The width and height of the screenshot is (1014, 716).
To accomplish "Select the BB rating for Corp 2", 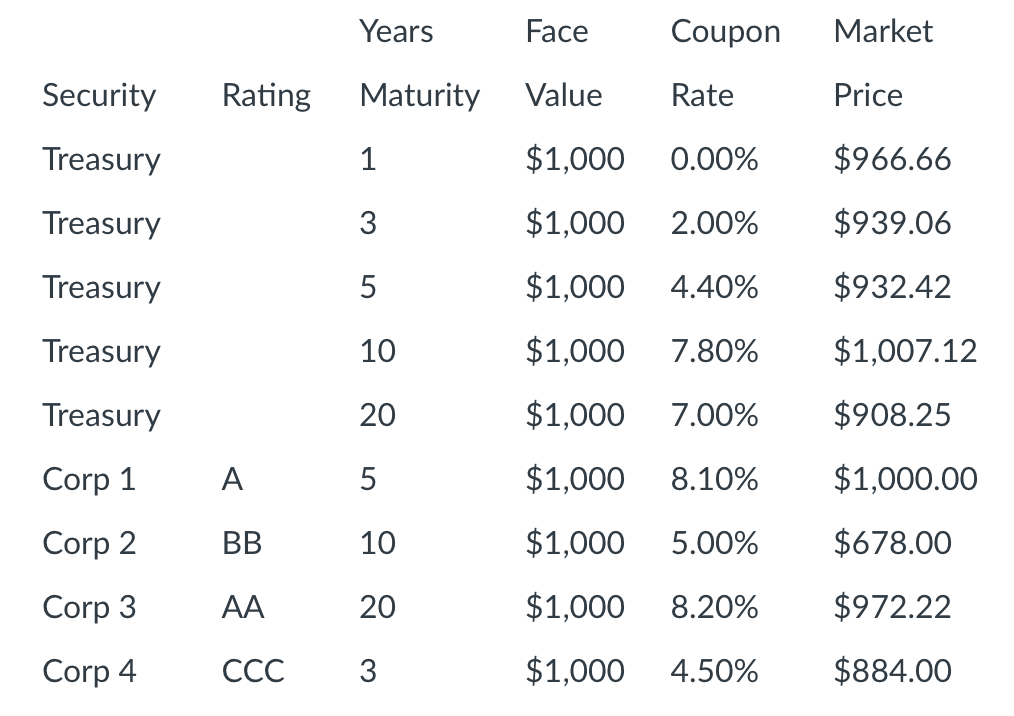I will [242, 543].
